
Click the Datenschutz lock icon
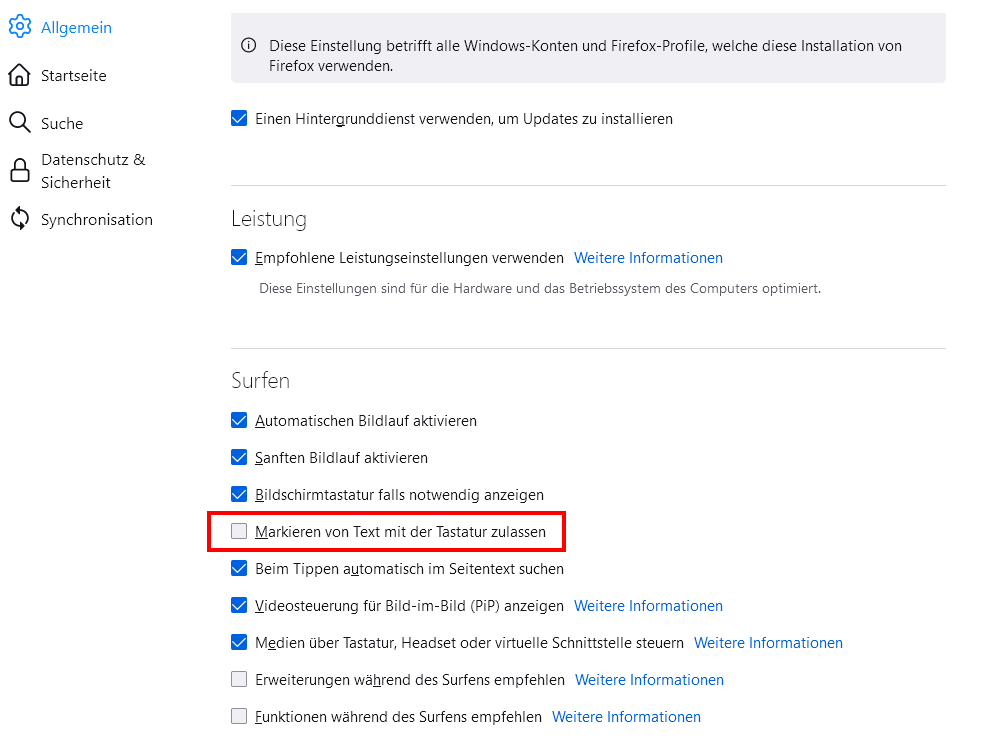pos(20,171)
